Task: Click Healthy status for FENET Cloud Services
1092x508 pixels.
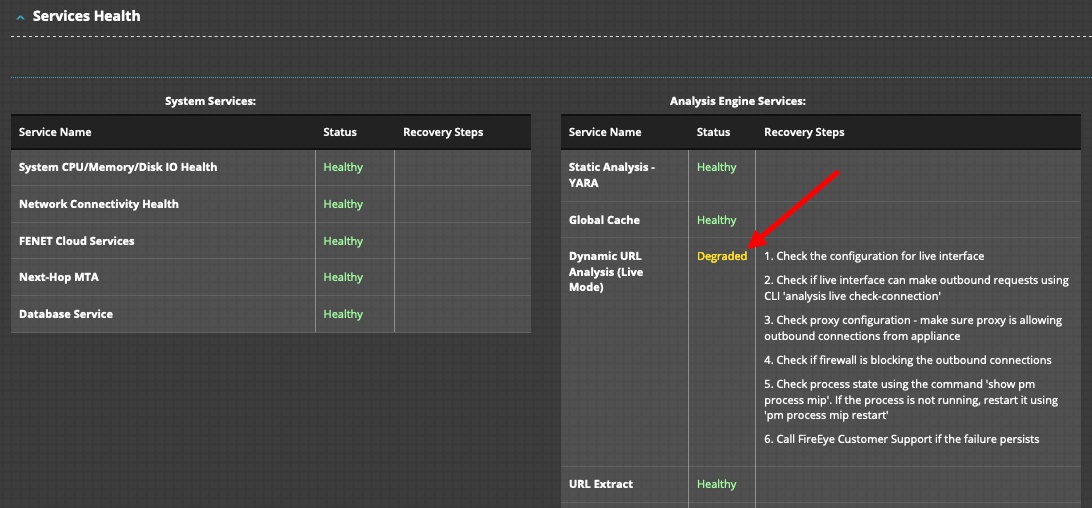Action: pyautogui.click(x=343, y=241)
